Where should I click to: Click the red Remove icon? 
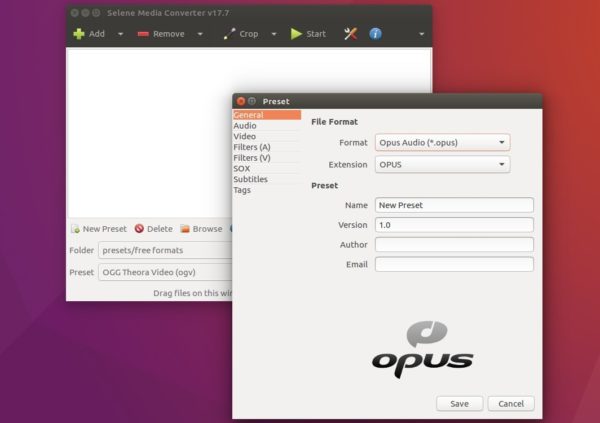143,34
